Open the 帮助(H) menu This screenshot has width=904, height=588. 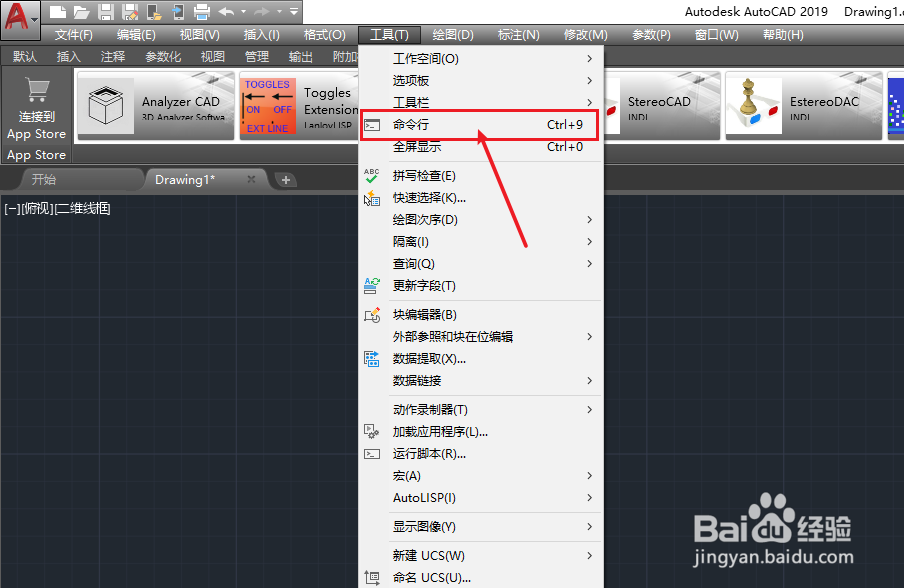(783, 35)
